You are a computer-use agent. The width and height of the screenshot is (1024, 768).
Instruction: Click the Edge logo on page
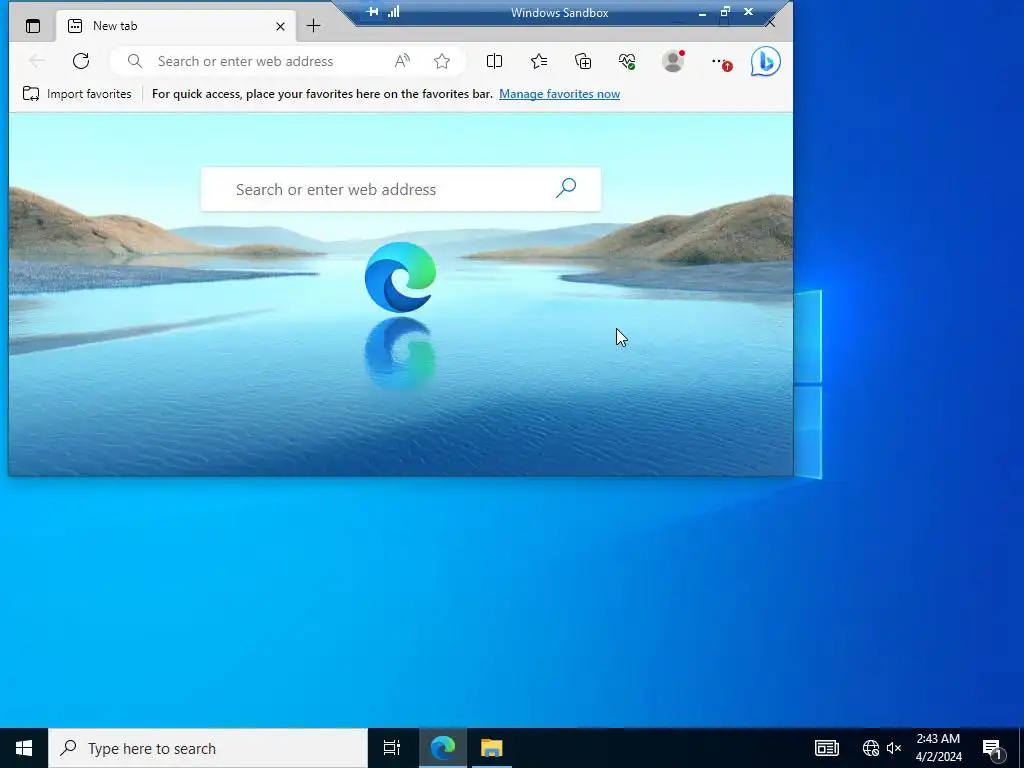click(400, 278)
